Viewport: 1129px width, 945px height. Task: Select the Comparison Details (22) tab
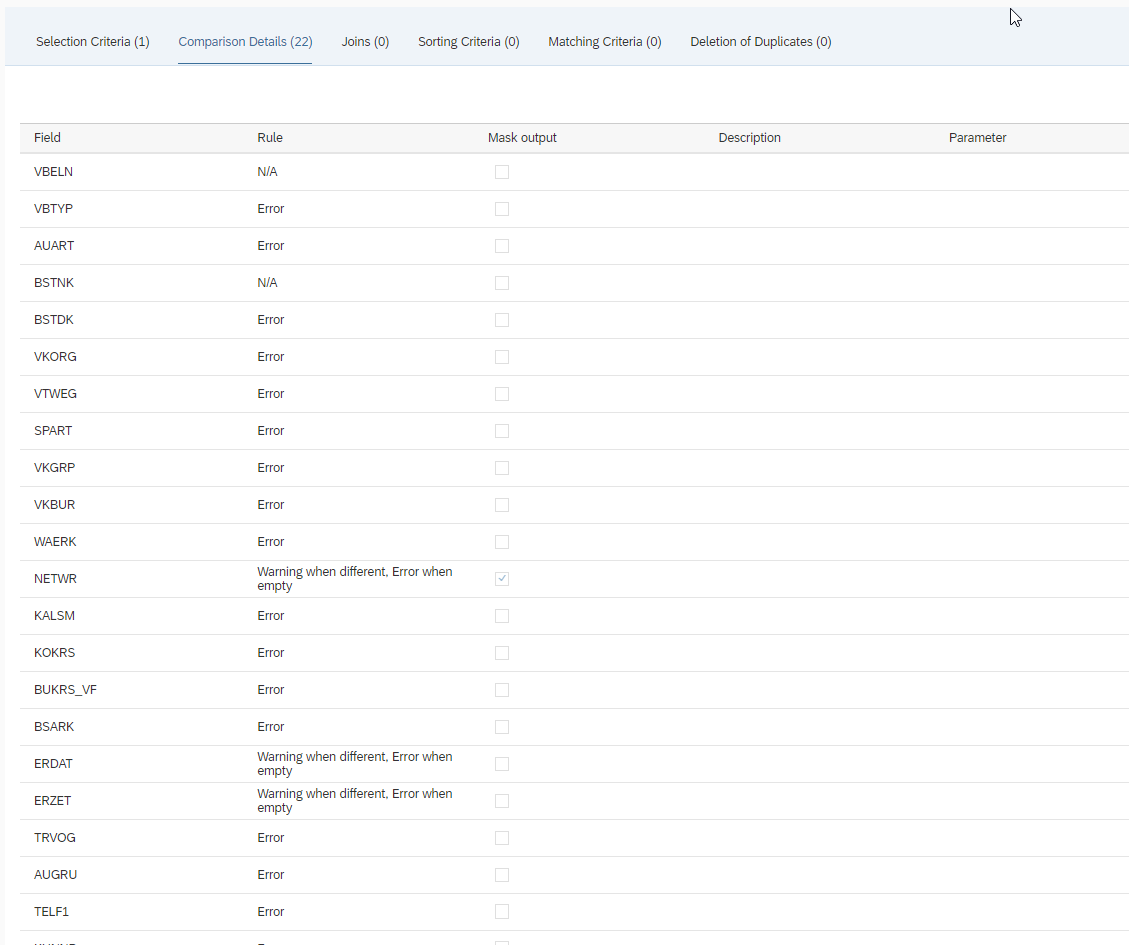click(x=245, y=42)
